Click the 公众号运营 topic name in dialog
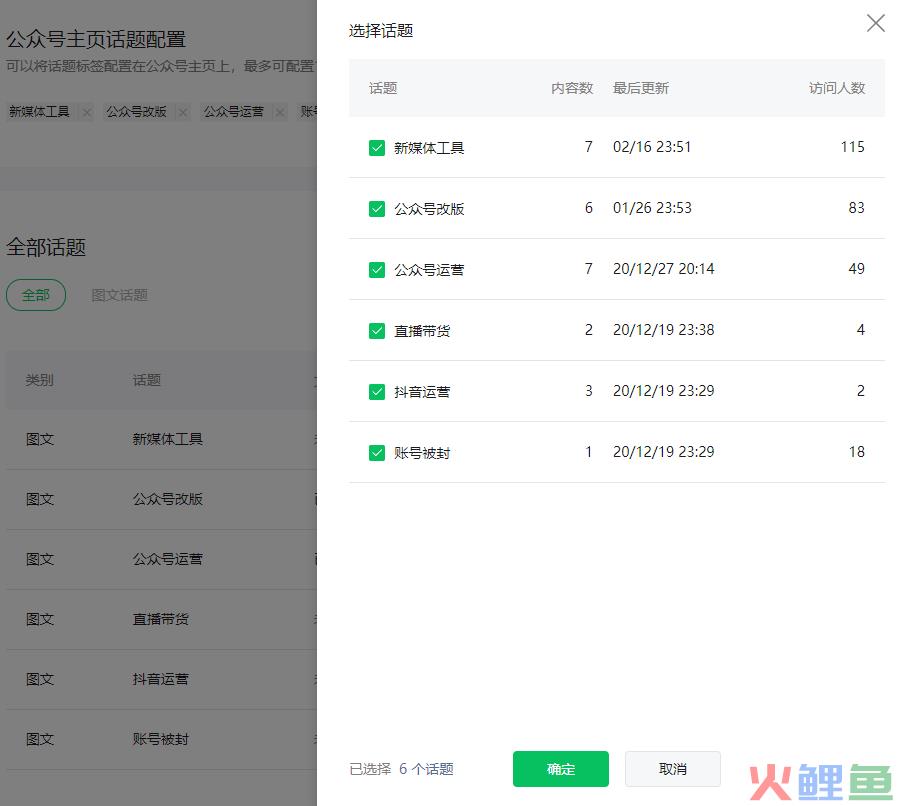Viewport: 917px width, 806px height. pyautogui.click(x=429, y=270)
